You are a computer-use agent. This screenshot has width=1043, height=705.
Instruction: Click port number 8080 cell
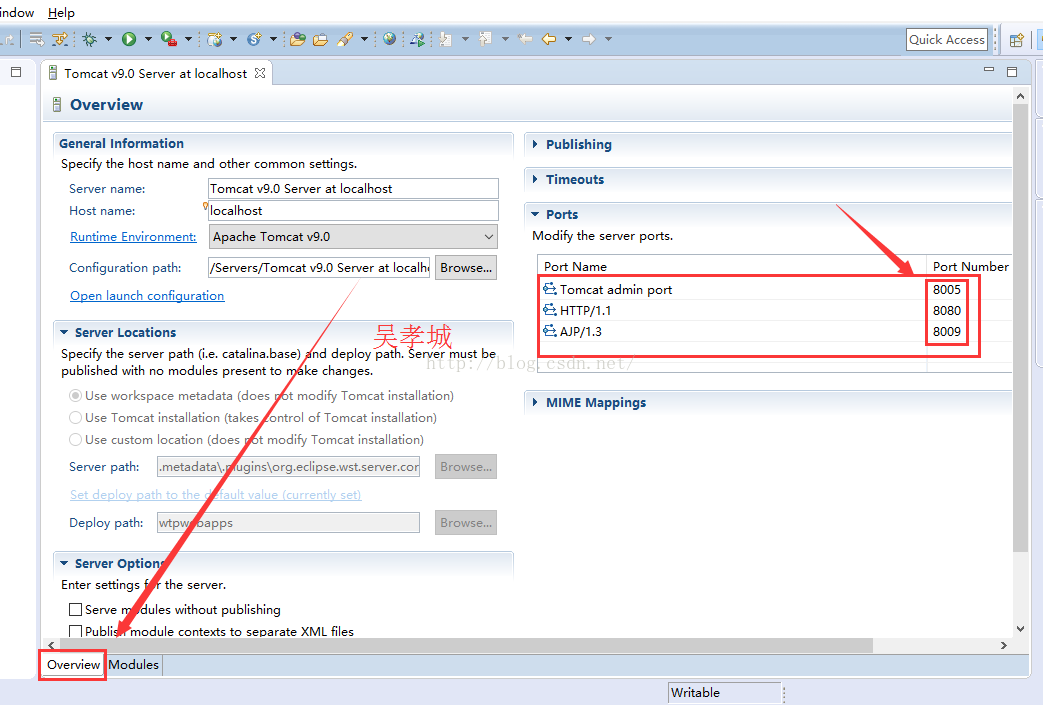(x=947, y=311)
